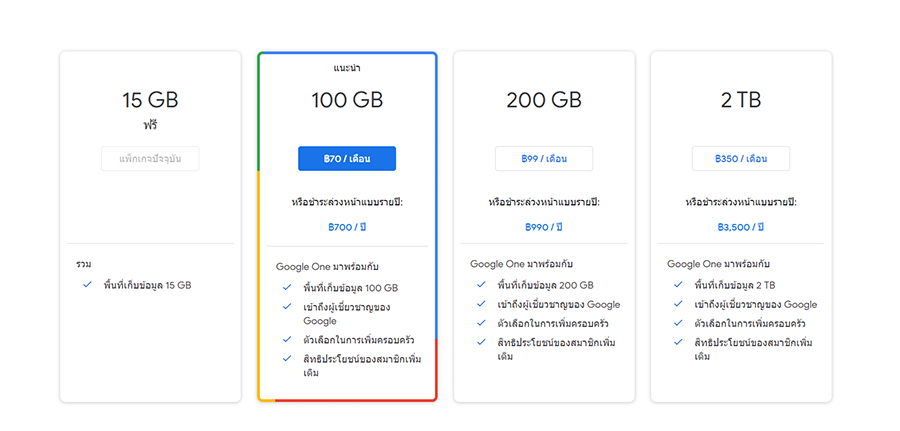Click checkmark beside พื้นที่เก็บข้อมูล 100 GB
Viewport: 900px width, 431px height.
click(287, 287)
